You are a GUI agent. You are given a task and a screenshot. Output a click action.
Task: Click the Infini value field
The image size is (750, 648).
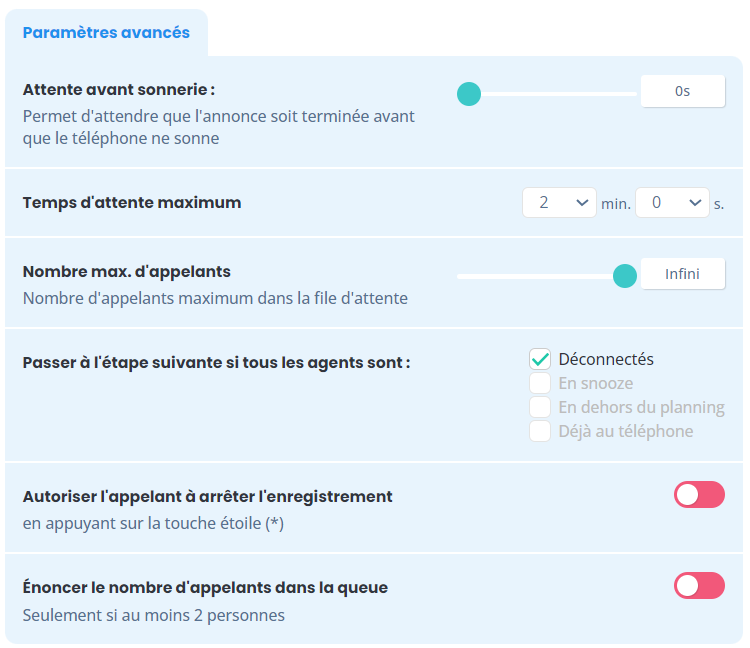(683, 274)
